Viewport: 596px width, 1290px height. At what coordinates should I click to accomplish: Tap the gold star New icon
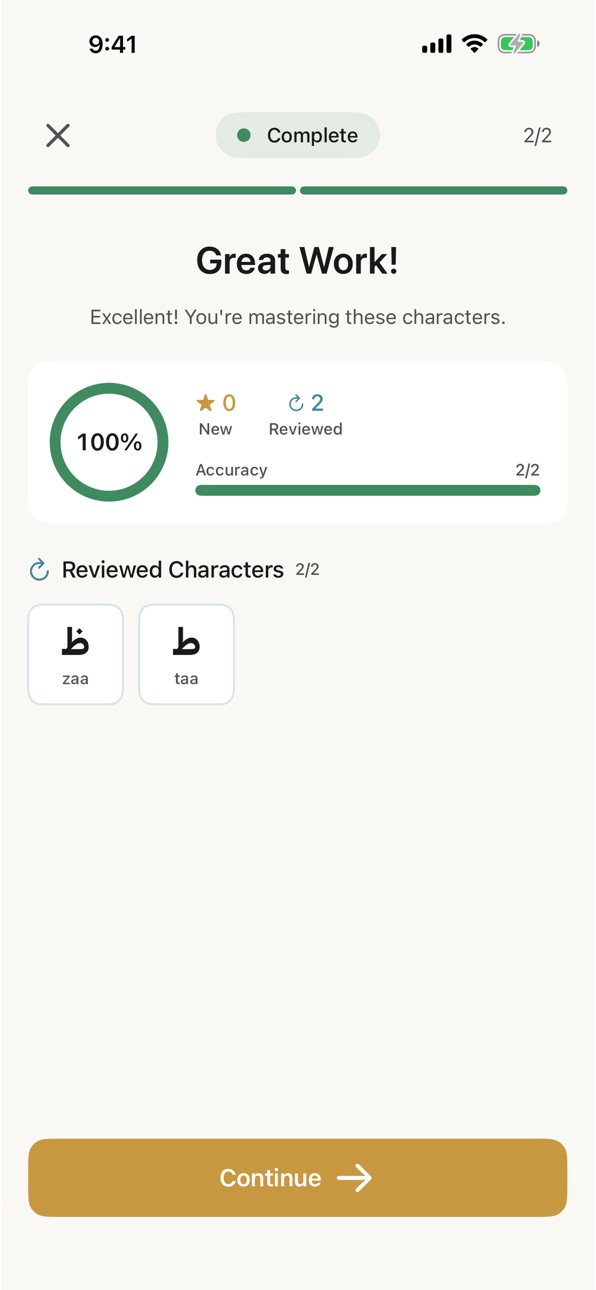[205, 403]
